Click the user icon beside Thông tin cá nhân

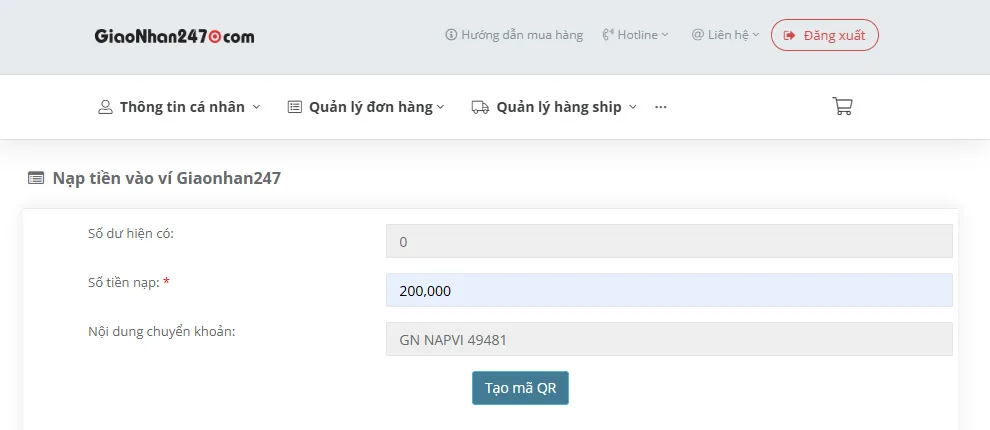pyautogui.click(x=105, y=107)
